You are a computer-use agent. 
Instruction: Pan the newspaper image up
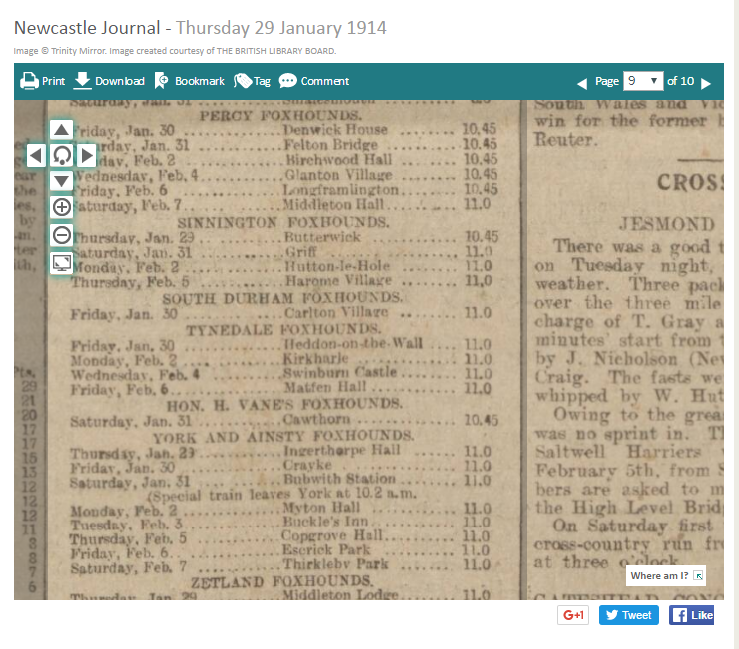[62, 130]
